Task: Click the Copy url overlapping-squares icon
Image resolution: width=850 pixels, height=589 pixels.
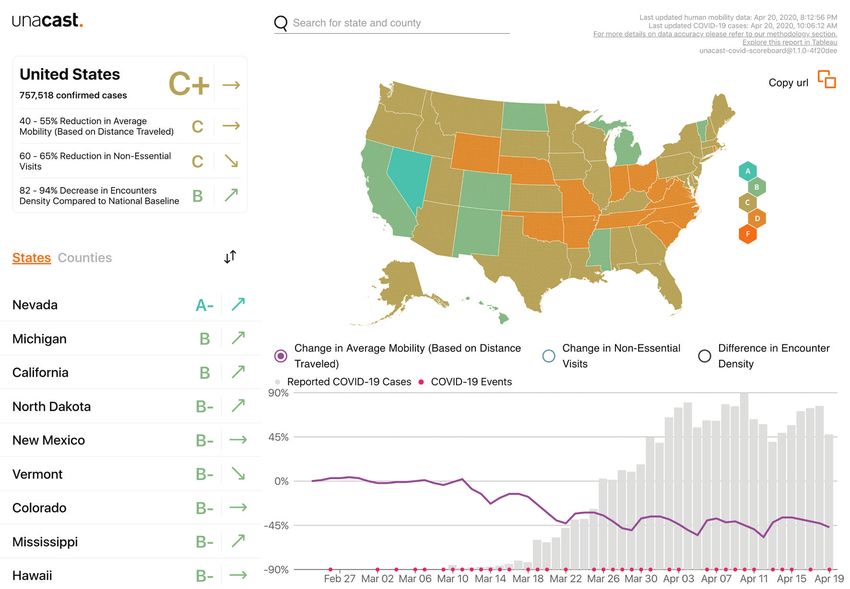Action: coord(827,80)
